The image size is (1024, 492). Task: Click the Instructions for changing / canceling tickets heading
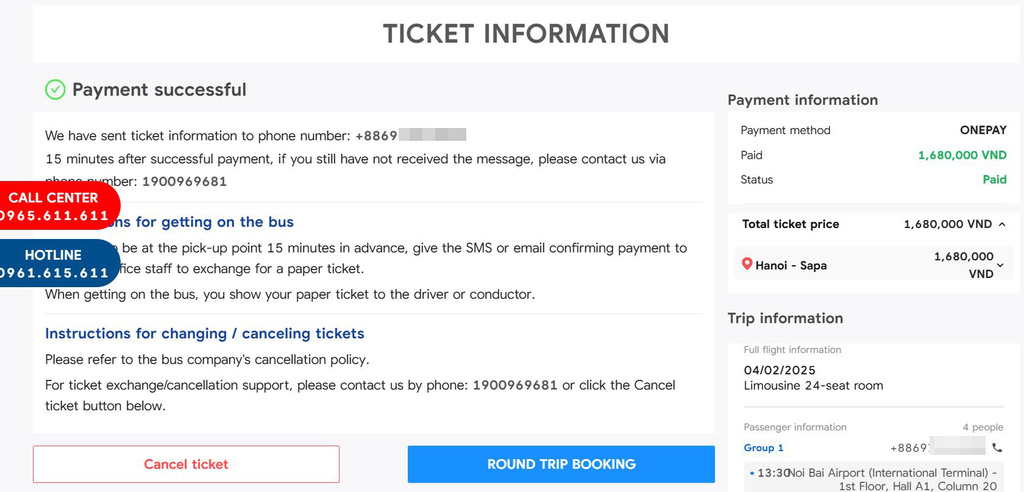[205, 334]
